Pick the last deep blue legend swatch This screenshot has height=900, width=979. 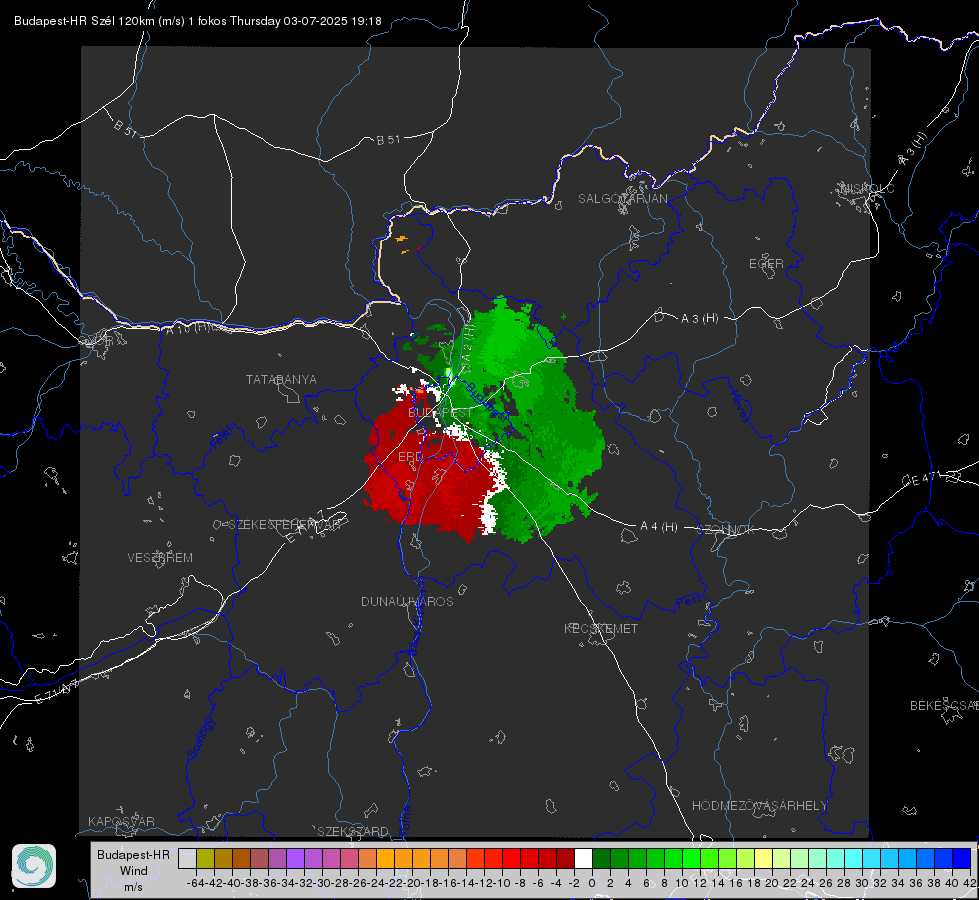click(962, 858)
